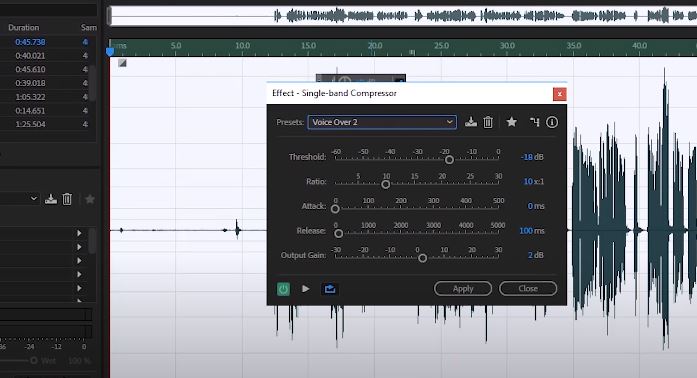Screen dimensions: 697x378
Task: Select file row with duration 0:45.610
Action: coord(48,69)
